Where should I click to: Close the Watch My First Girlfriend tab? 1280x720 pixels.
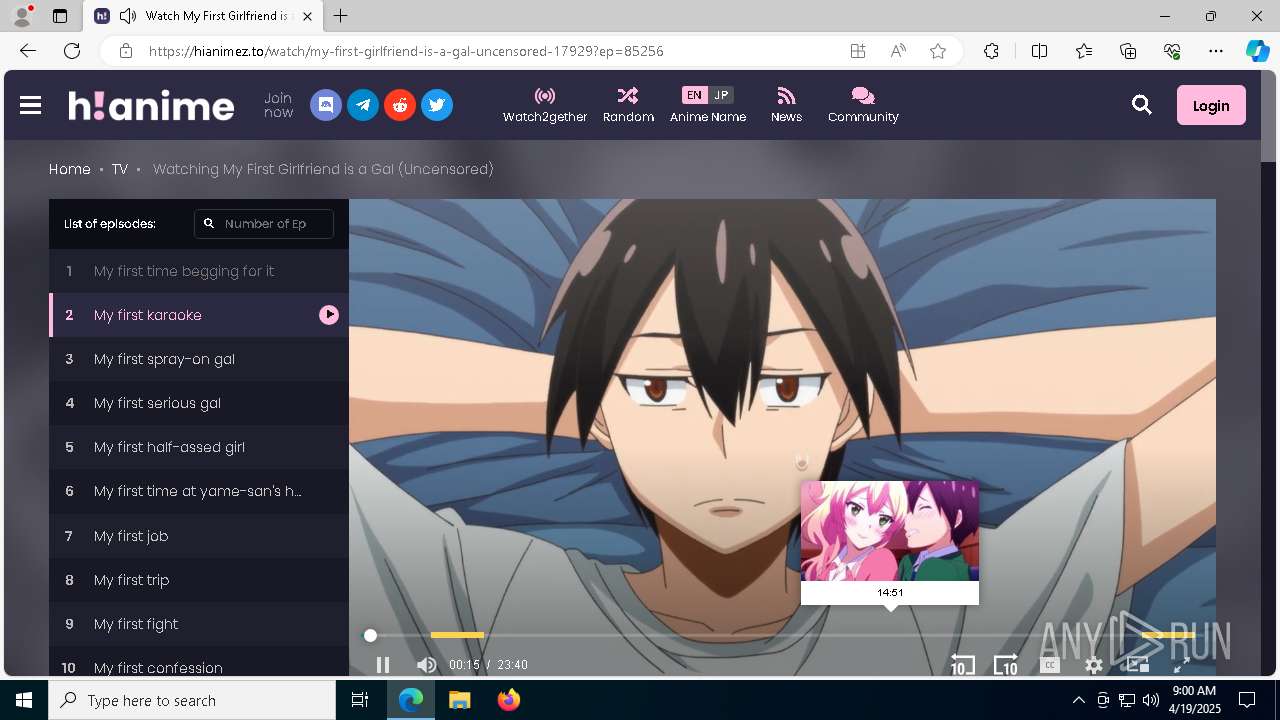point(308,16)
